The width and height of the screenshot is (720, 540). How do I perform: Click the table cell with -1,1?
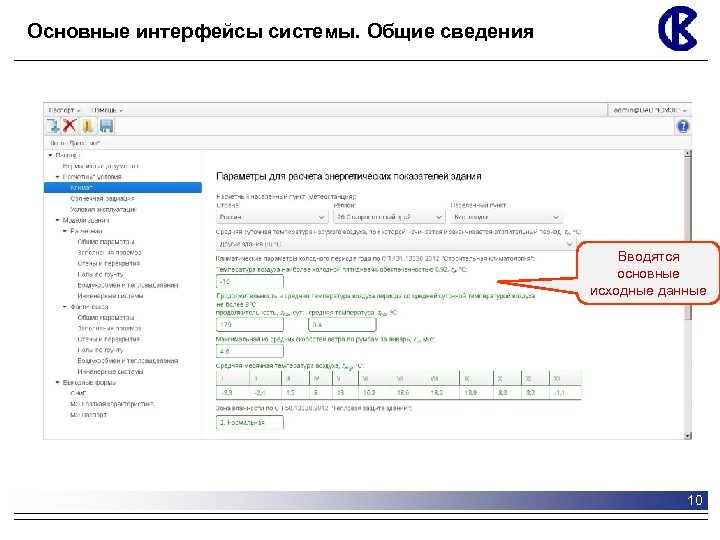tap(565, 393)
